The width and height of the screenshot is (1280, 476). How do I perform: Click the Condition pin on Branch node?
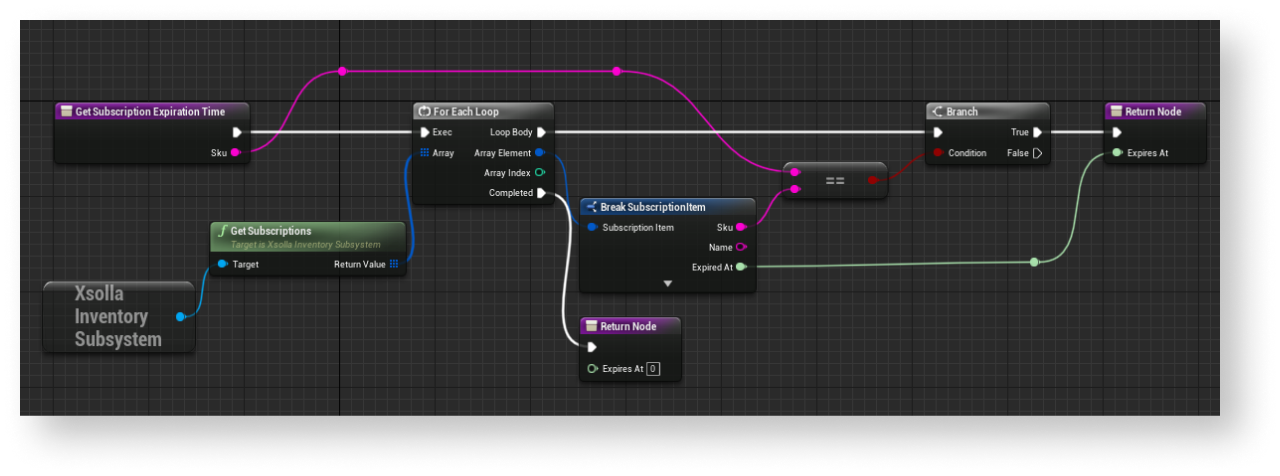pos(938,153)
